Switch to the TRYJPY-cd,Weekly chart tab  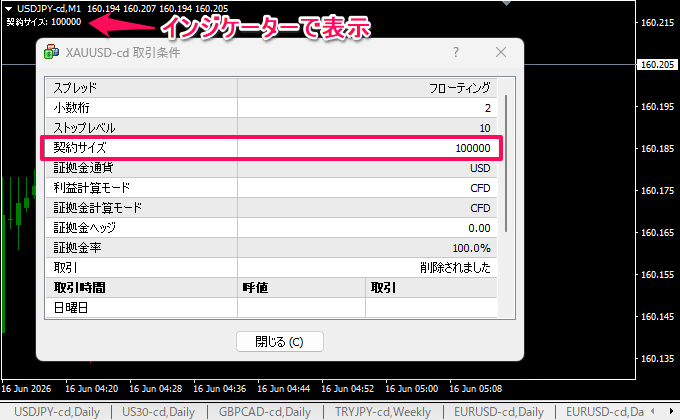point(382,411)
